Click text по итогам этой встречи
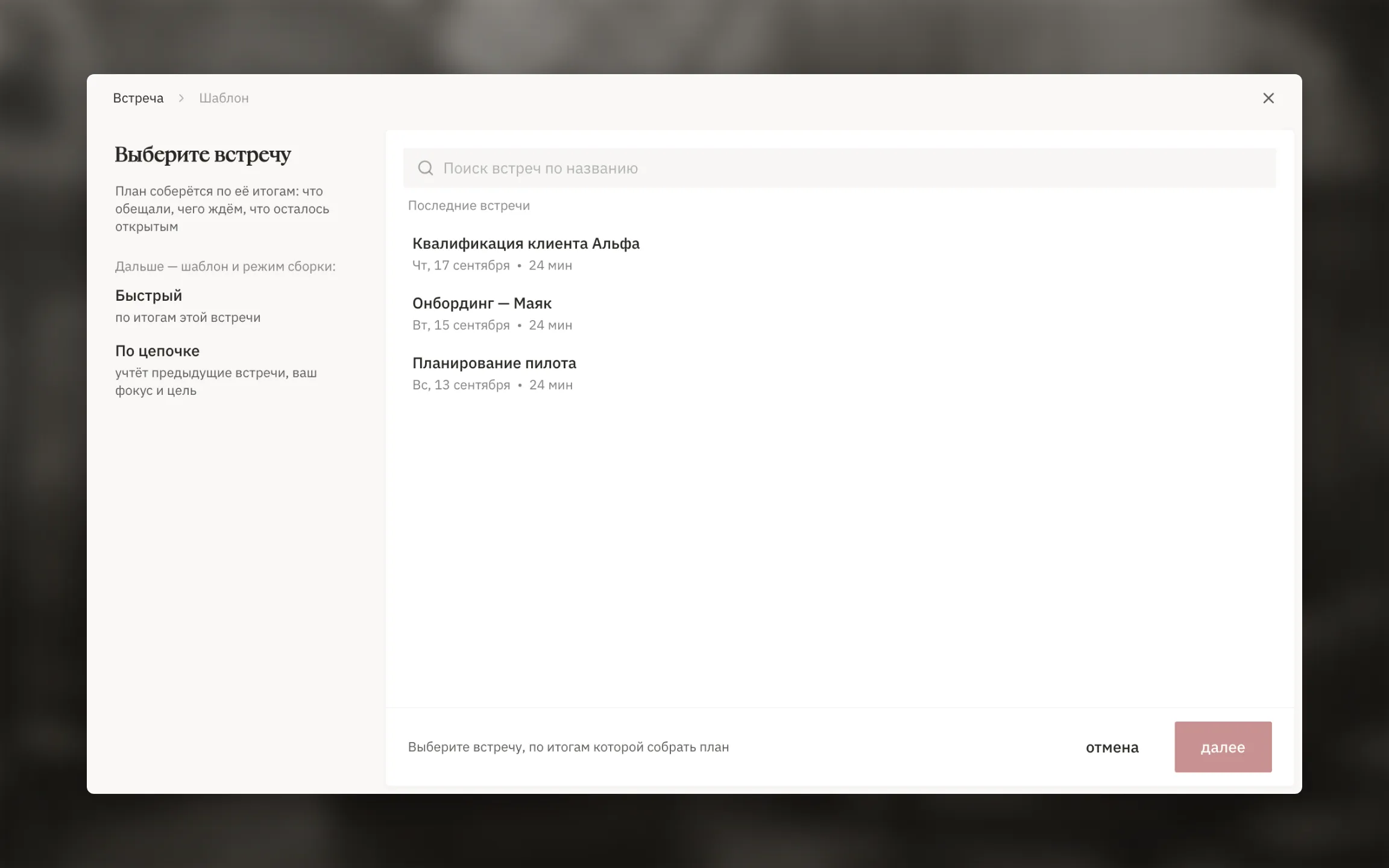The image size is (1389, 868). pos(188,317)
